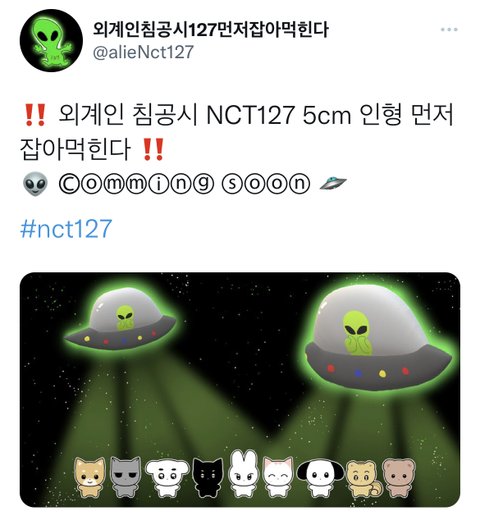The width and height of the screenshot is (480, 525).
Task: Click the grey alien face emoji
Action: (x=35, y=183)
